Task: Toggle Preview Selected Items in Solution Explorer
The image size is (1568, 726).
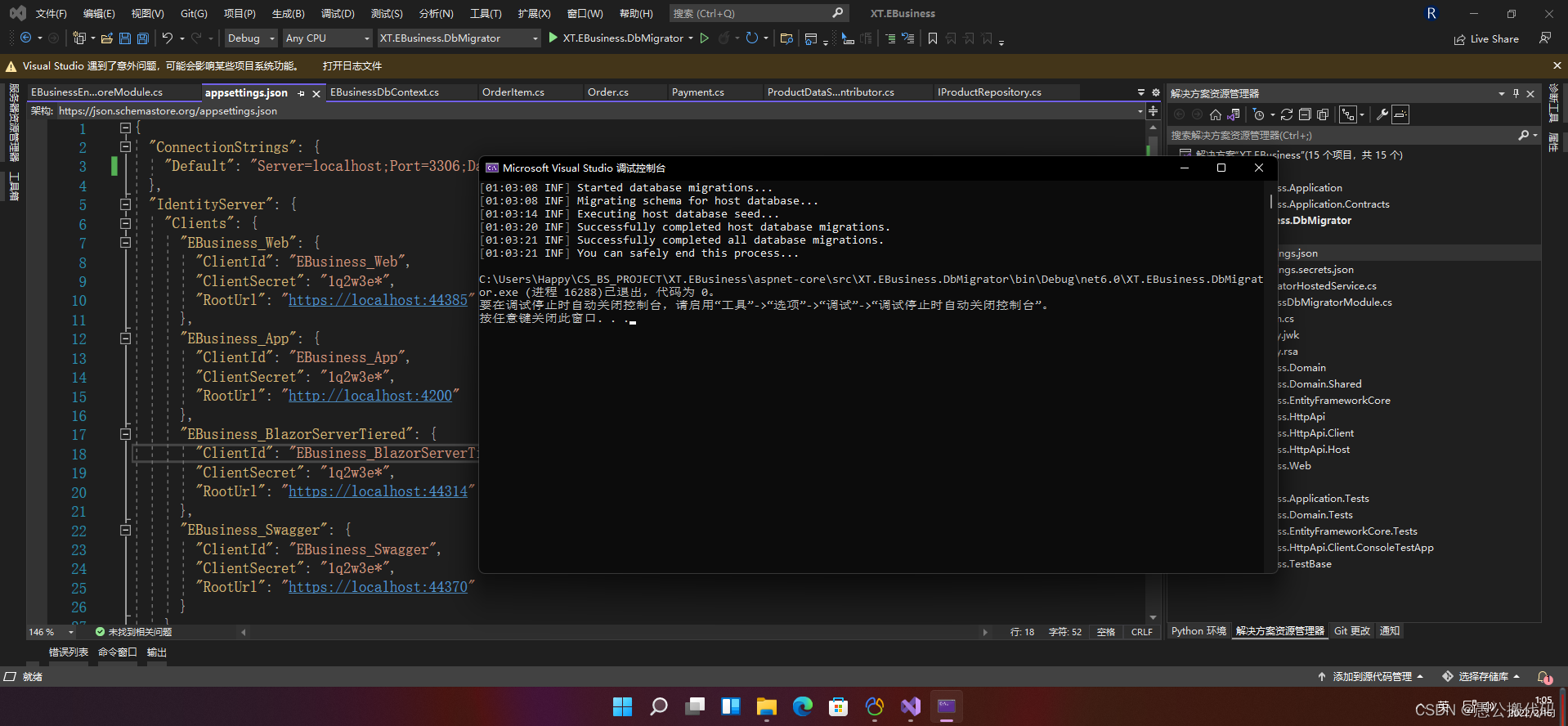Action: pyautogui.click(x=1400, y=114)
